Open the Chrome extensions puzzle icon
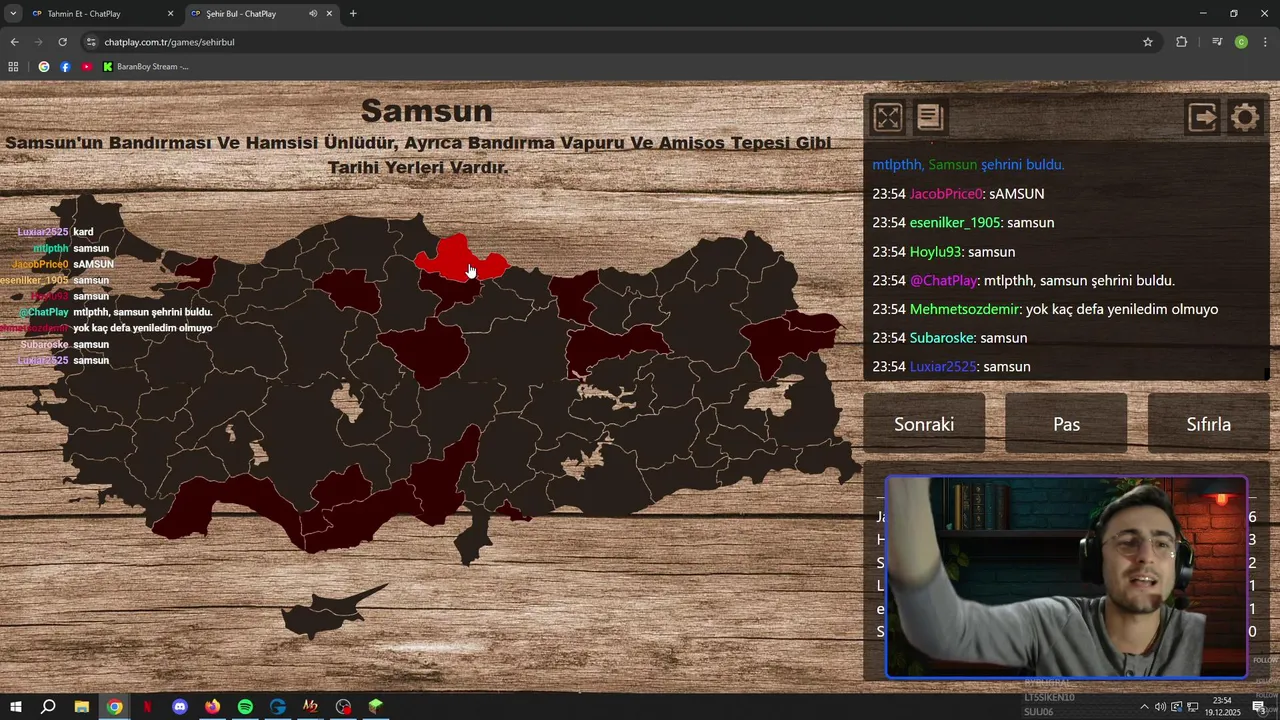Screen dimensions: 1280x720 coord(1182,42)
